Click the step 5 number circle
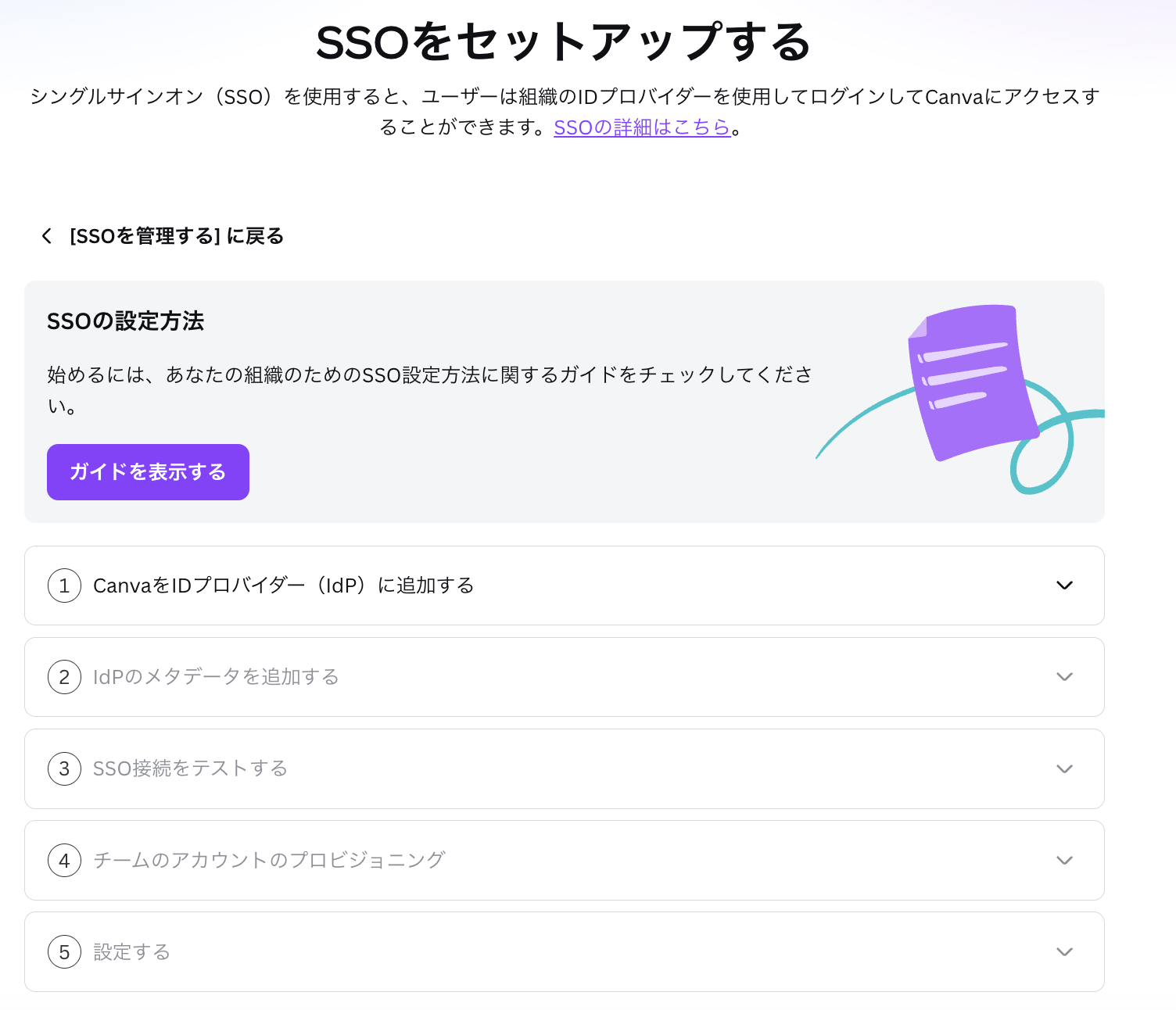This screenshot has width=1176, height=1010. [64, 952]
